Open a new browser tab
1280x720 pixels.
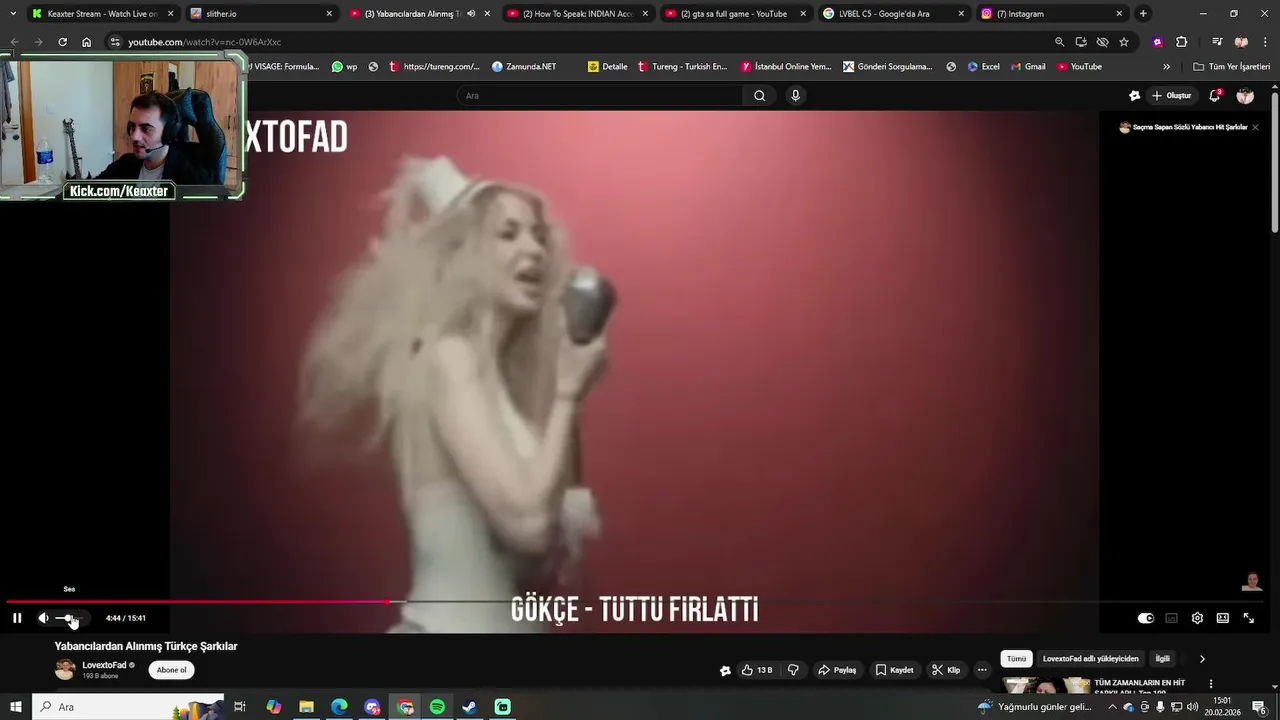pos(1143,14)
